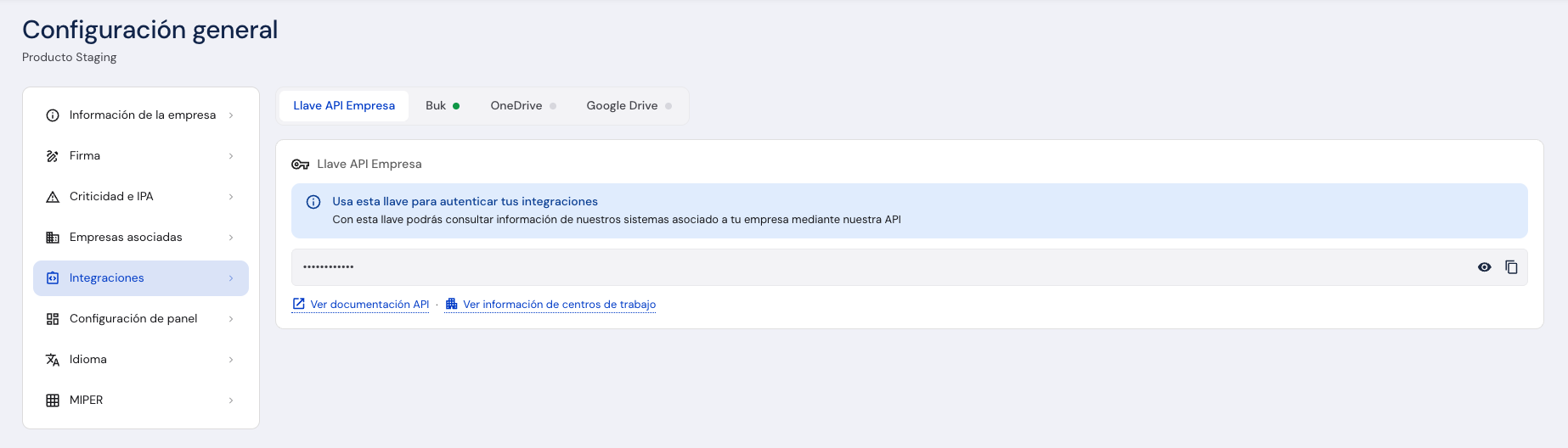Click the 'Con esta llave podrás consultar' description
Image resolution: width=1568 pixels, height=448 pixels.
click(617, 220)
